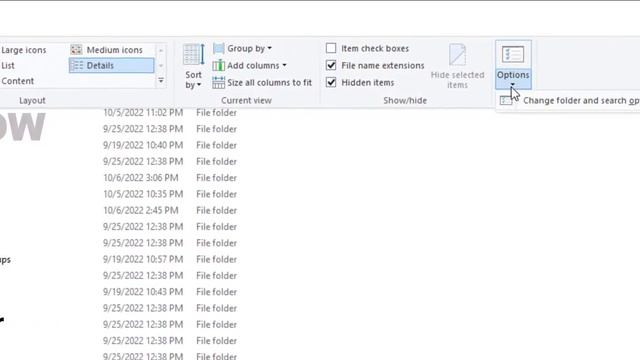640x360 pixels.
Task: Open Group by dropdown
Action: coord(242,49)
